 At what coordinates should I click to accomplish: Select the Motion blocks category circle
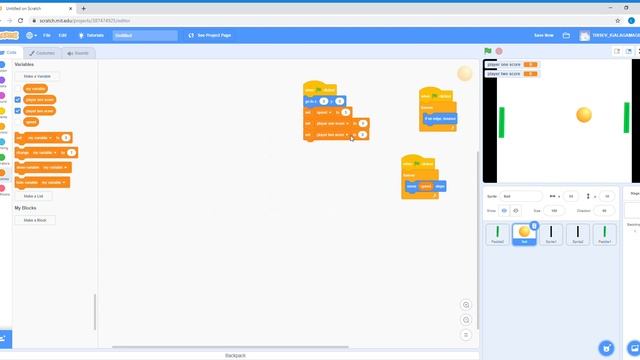coord(2,64)
